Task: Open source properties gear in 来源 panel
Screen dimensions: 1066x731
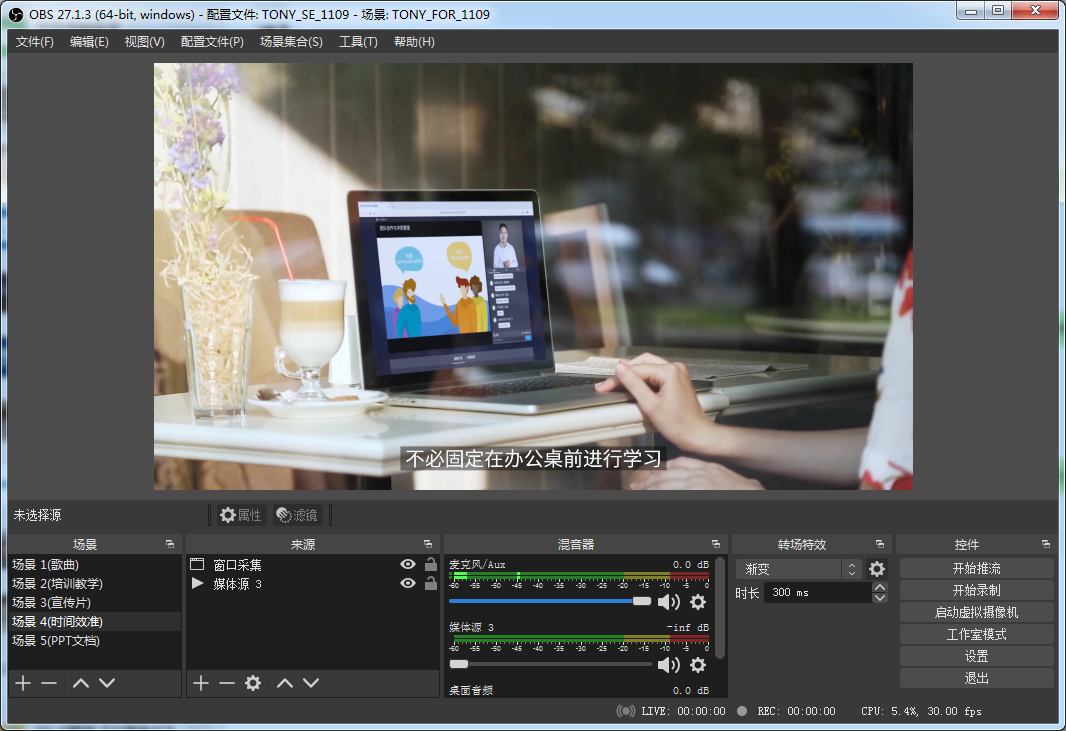Action: pyautogui.click(x=253, y=683)
